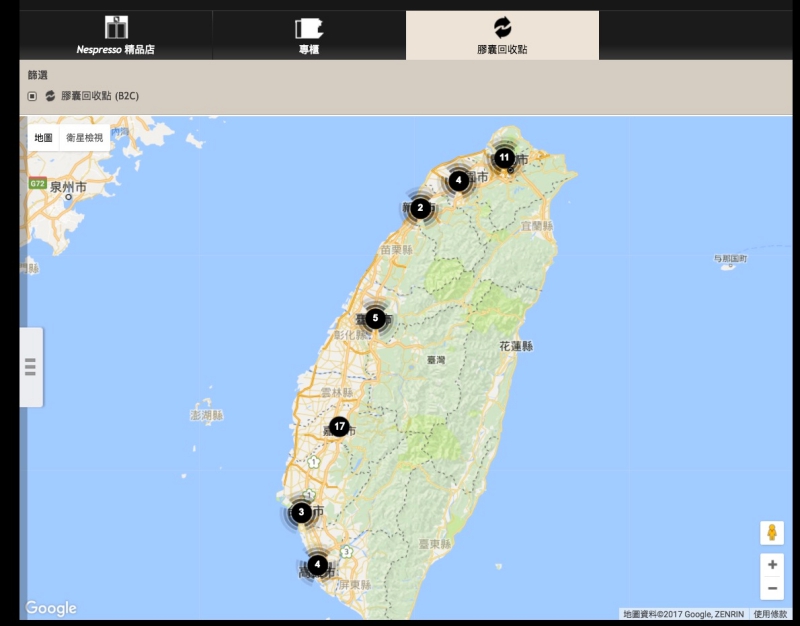Switch map to 地圖 view
This screenshot has width=800, height=626.
[43, 138]
